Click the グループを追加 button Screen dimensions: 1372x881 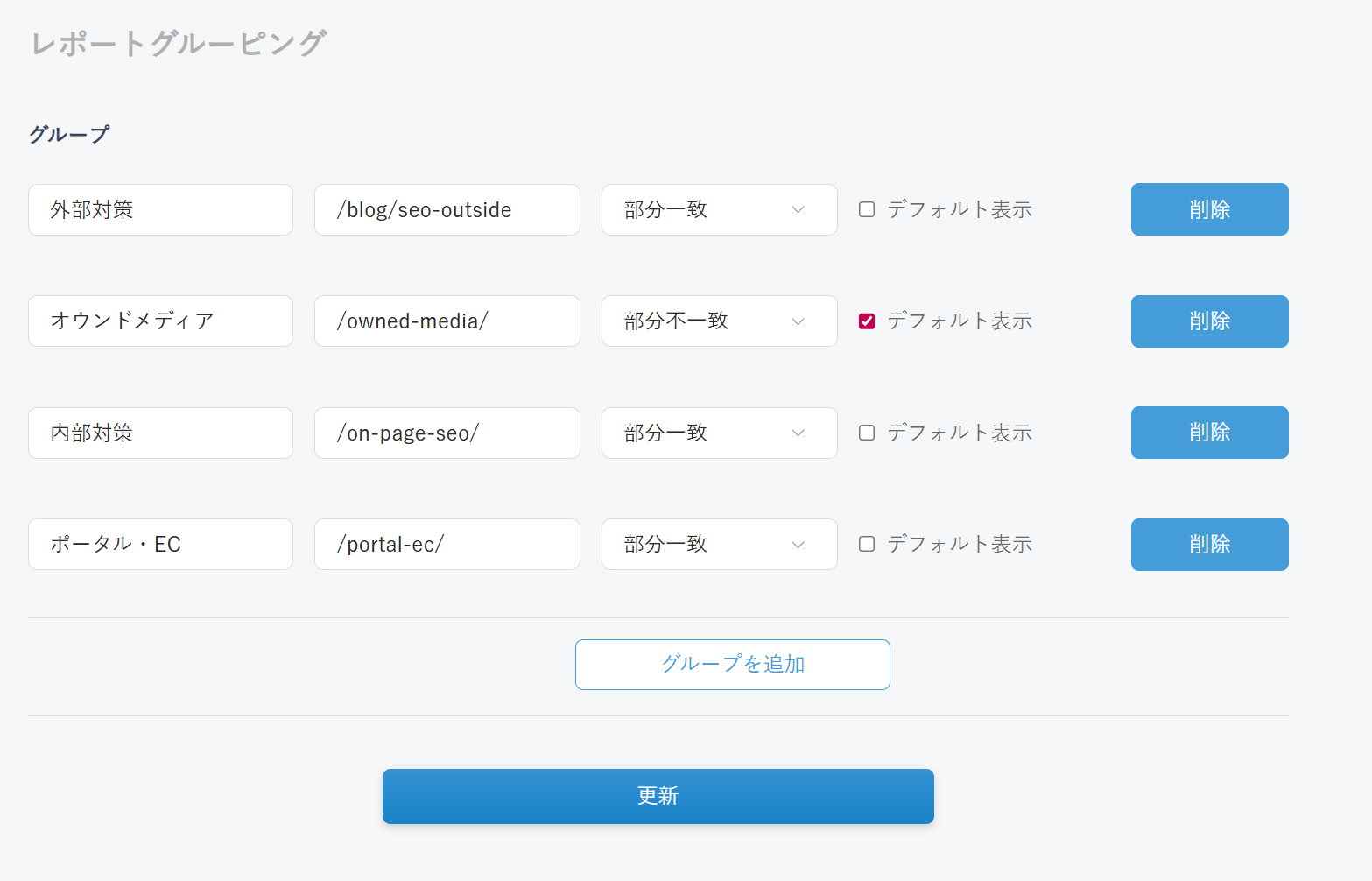[732, 665]
